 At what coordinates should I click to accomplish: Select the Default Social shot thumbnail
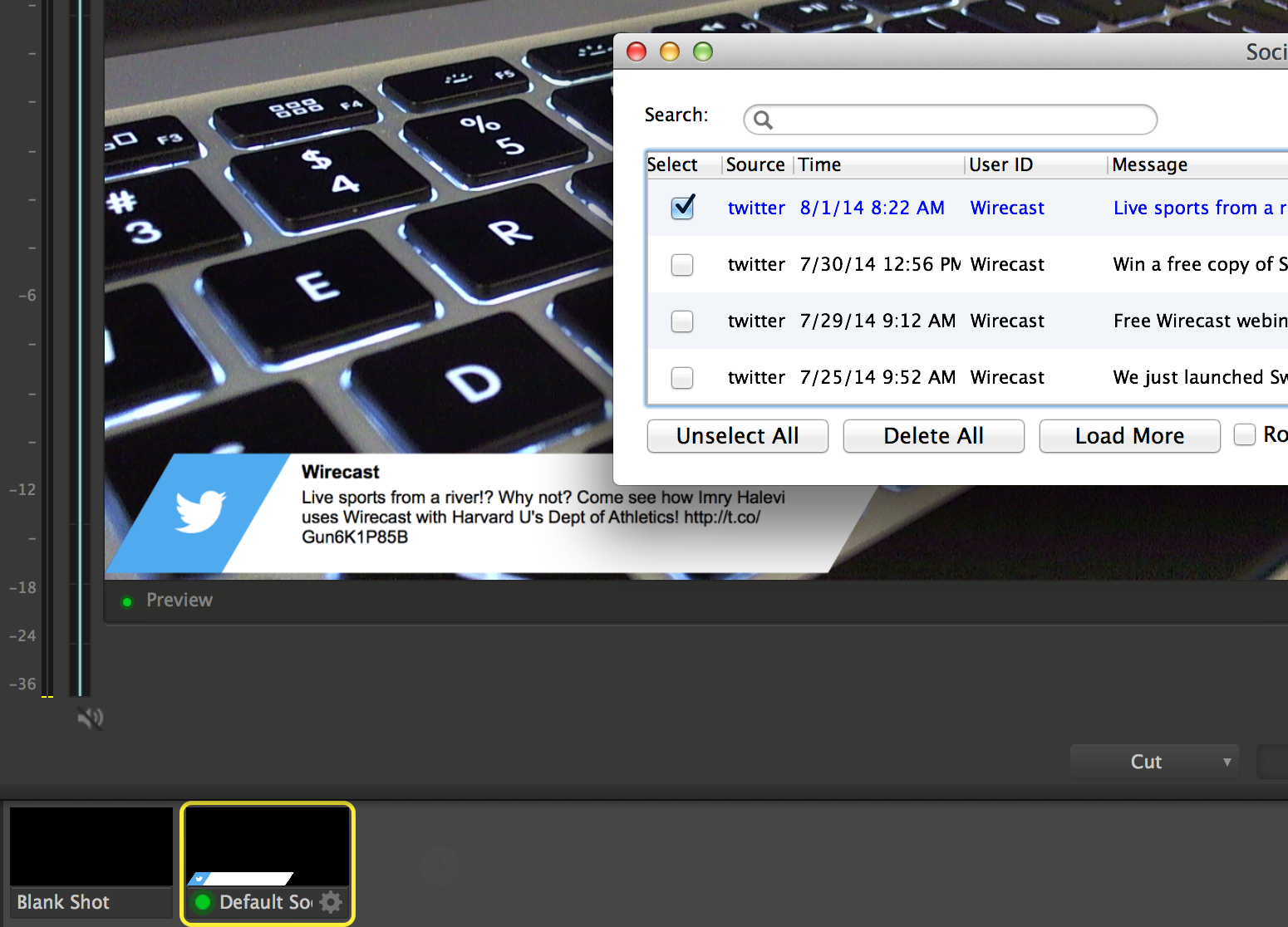pos(268,863)
